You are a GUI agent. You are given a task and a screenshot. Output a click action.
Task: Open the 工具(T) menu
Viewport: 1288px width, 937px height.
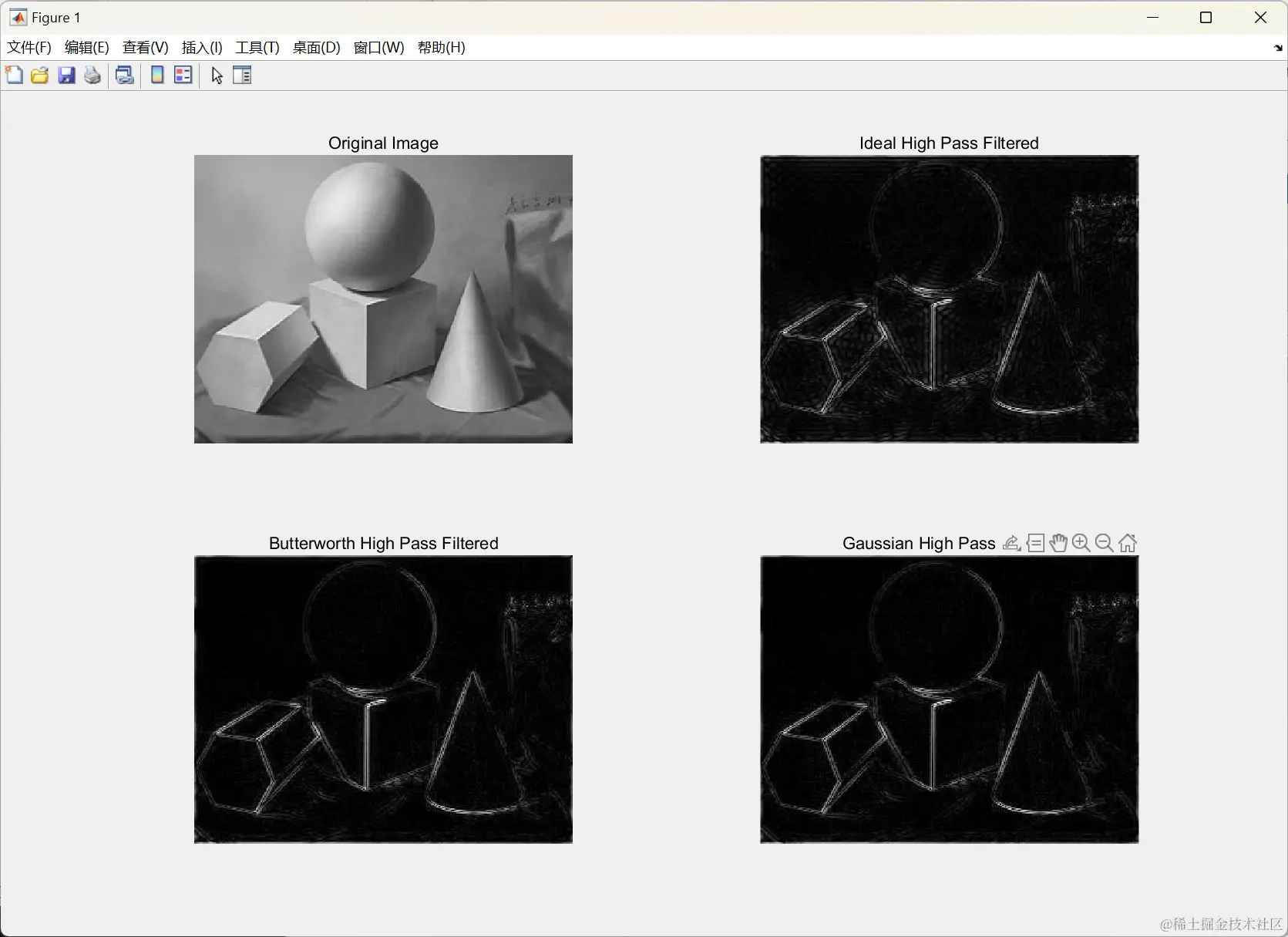click(x=257, y=48)
